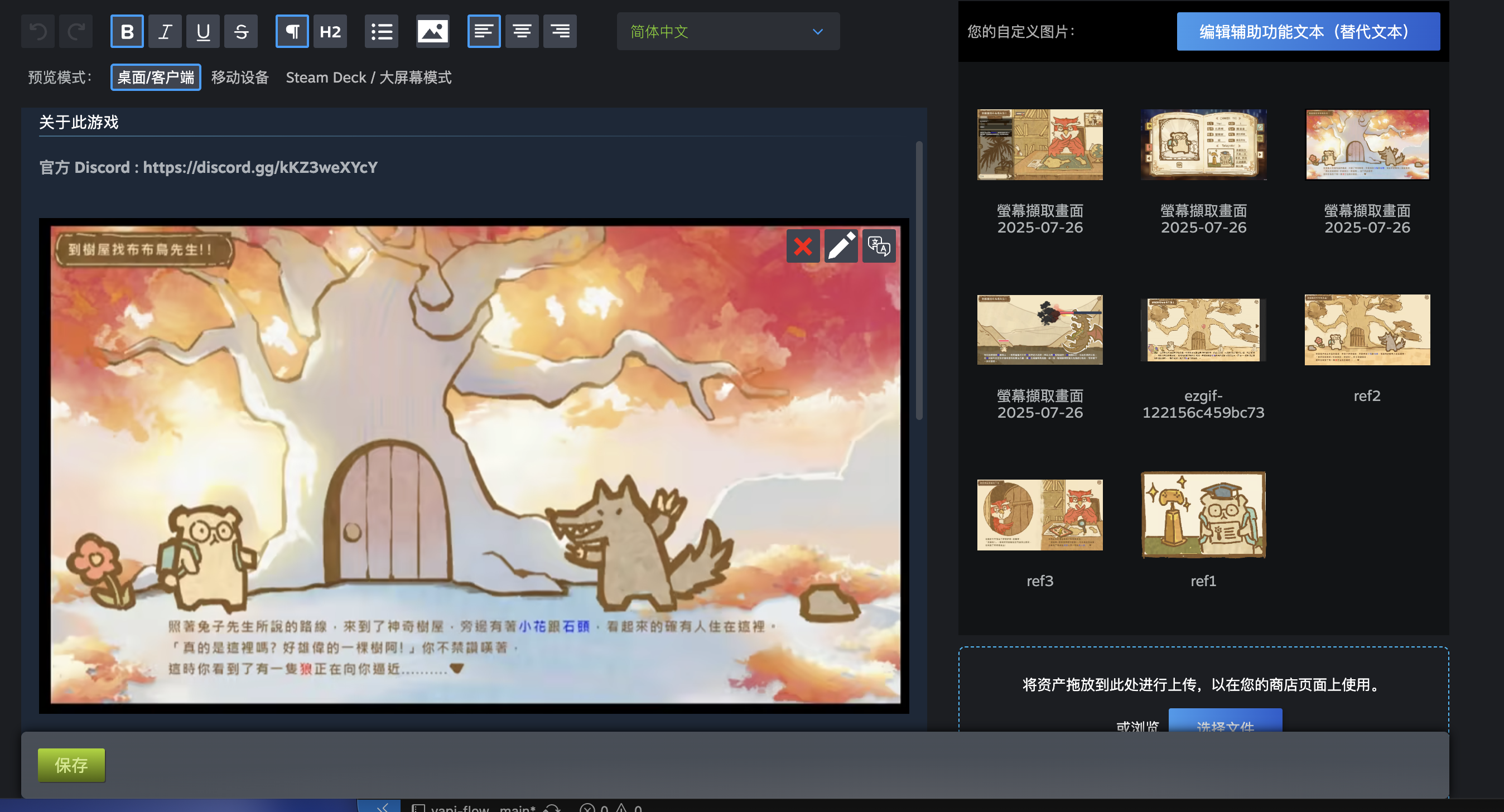Viewport: 1504px width, 812px height.
Task: Click the Discord link text line
Action: (209, 167)
